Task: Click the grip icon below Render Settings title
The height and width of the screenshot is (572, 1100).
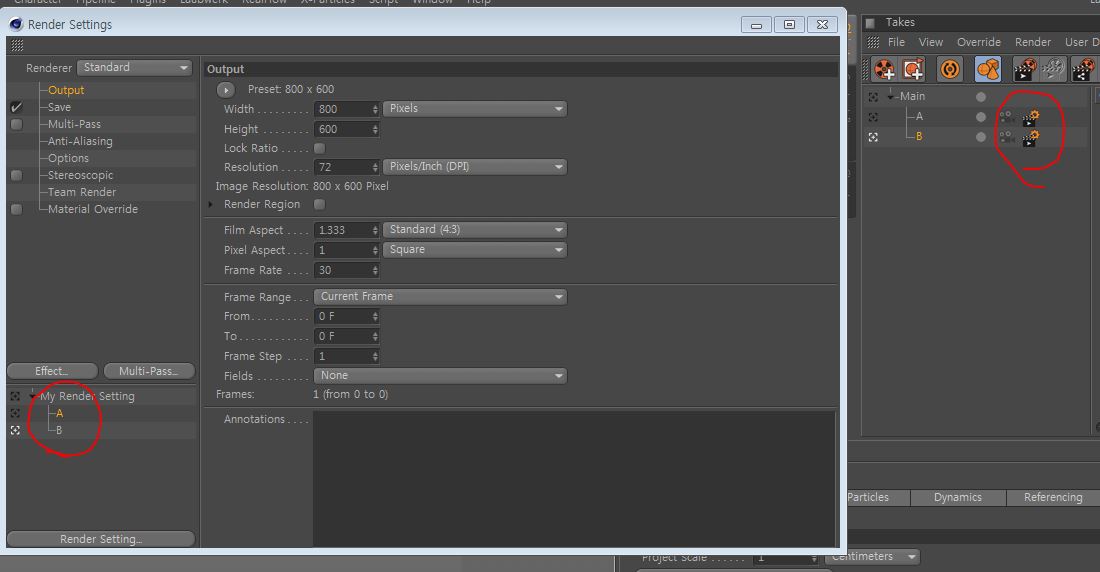Action: coord(18,46)
